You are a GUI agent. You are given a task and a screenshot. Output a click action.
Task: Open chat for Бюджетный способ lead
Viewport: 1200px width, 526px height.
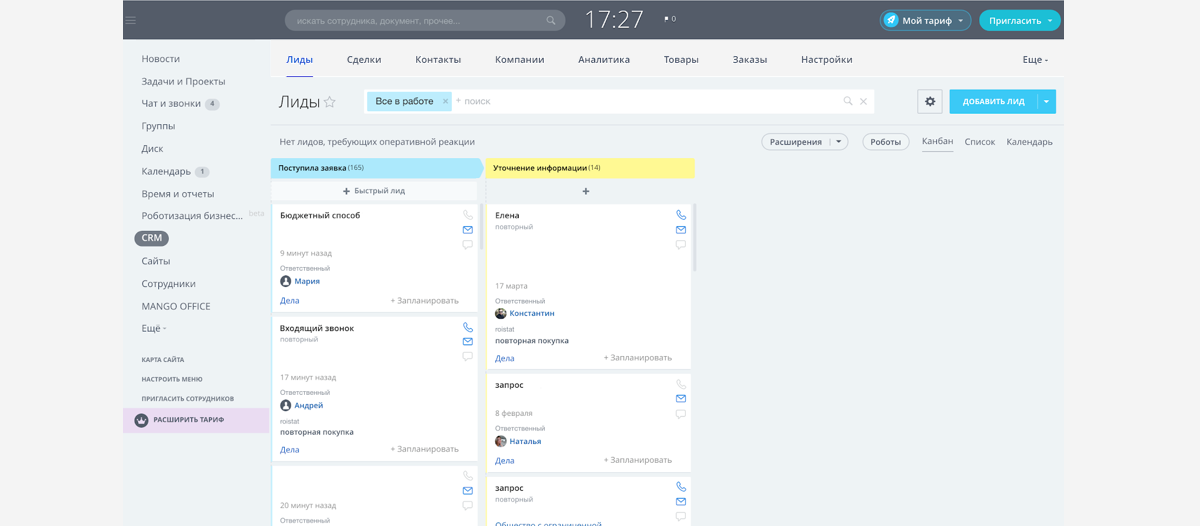[468, 244]
